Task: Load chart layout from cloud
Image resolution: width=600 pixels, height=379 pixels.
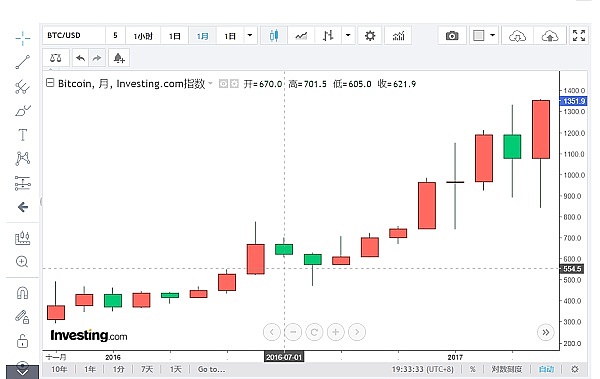Action: pos(517,36)
